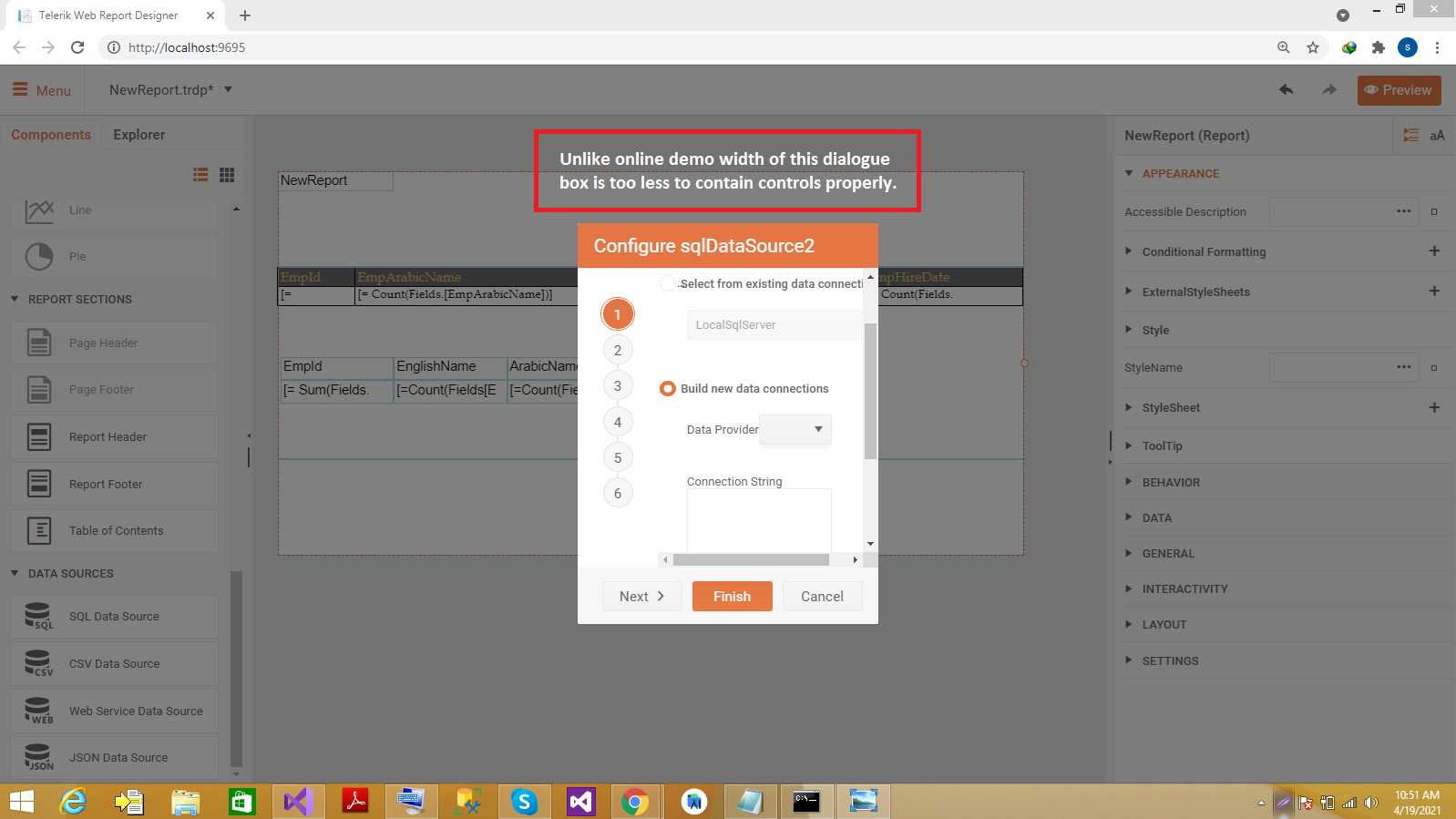
Task: Open ellipsis editor for StyleName
Action: tap(1404, 367)
